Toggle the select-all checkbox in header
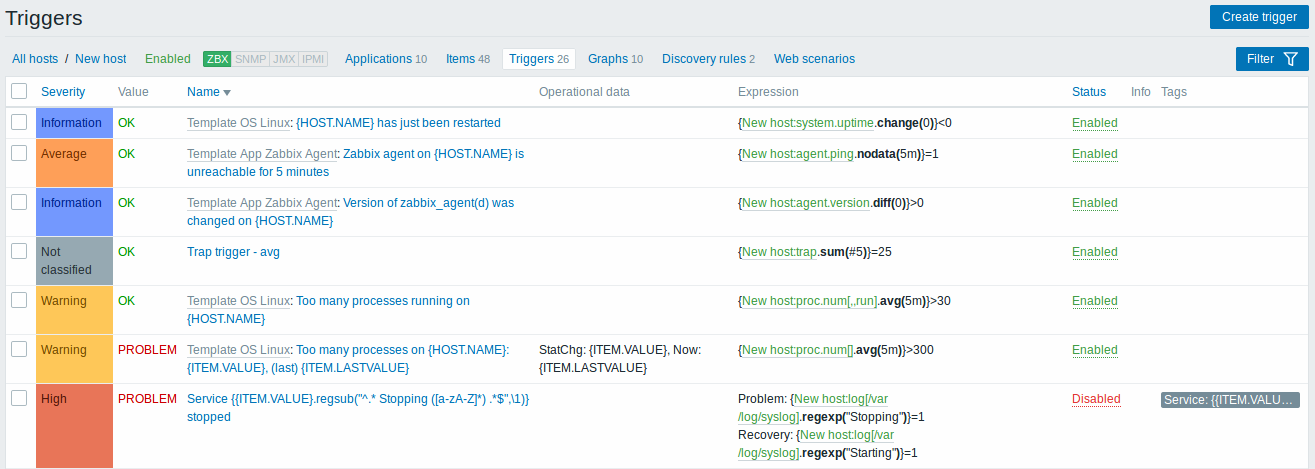The width and height of the screenshot is (1315, 469). (19, 91)
